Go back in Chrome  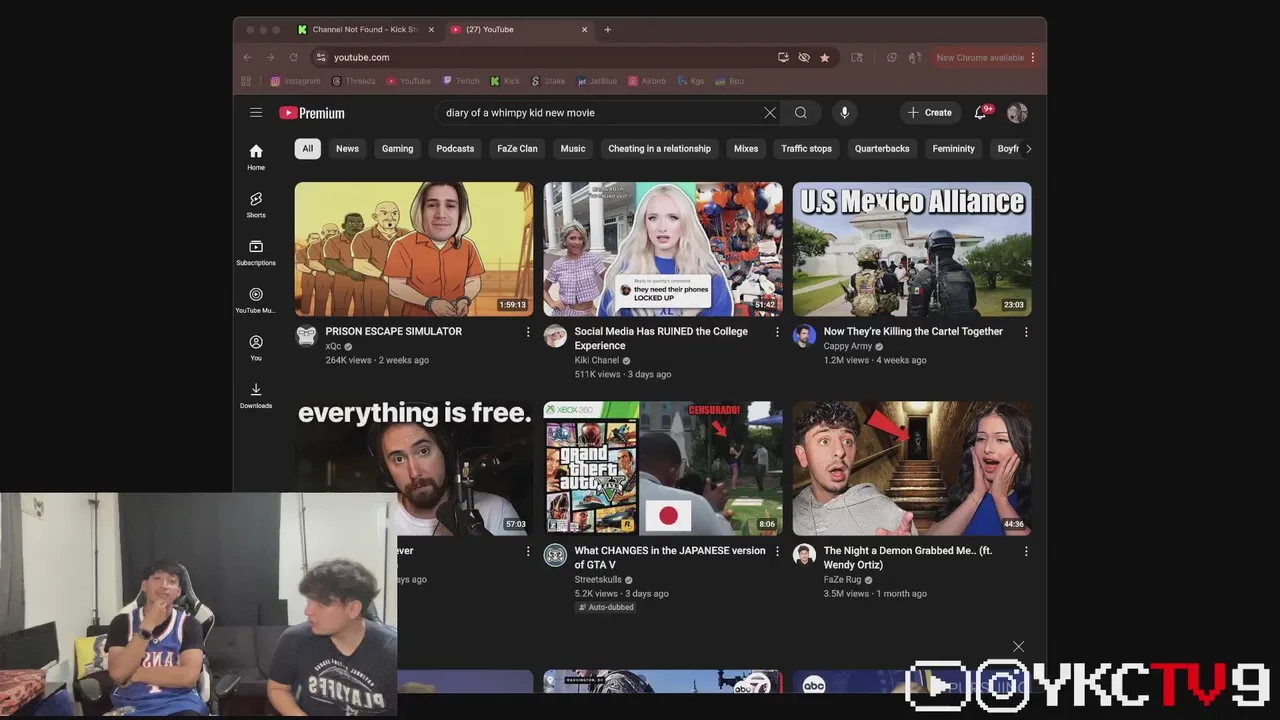click(x=247, y=58)
